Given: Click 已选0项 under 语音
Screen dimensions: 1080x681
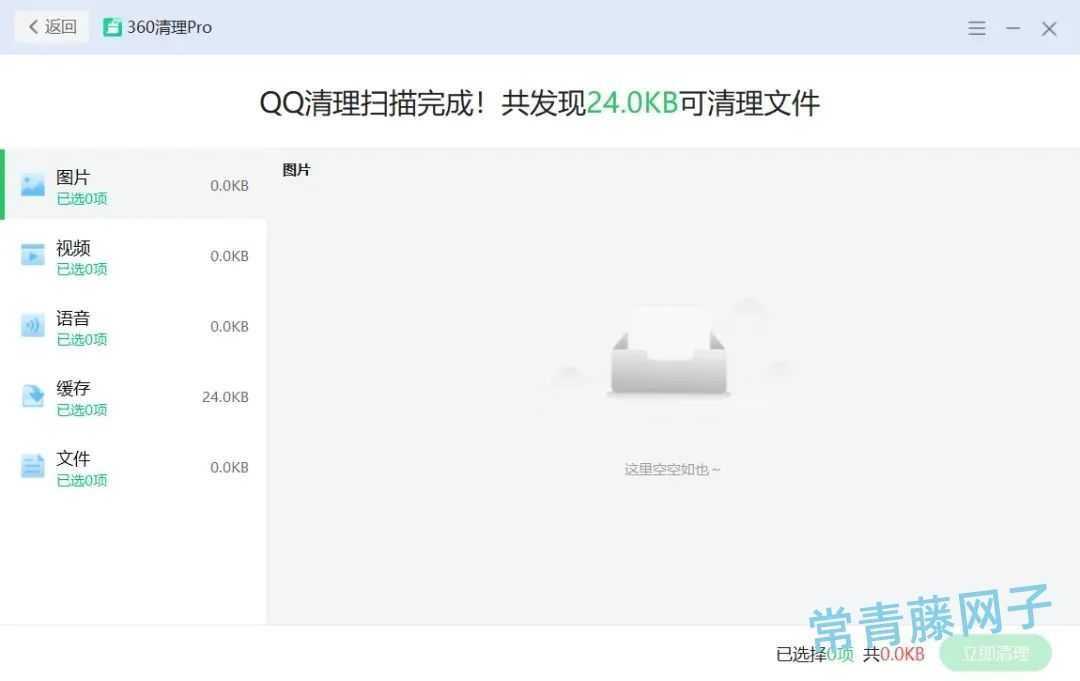Looking at the screenshot, I should pyautogui.click(x=82, y=339).
